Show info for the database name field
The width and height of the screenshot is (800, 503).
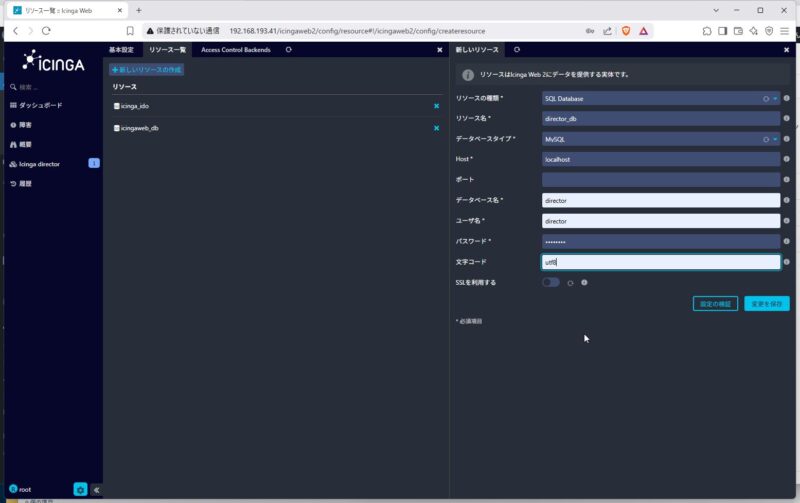click(x=786, y=200)
